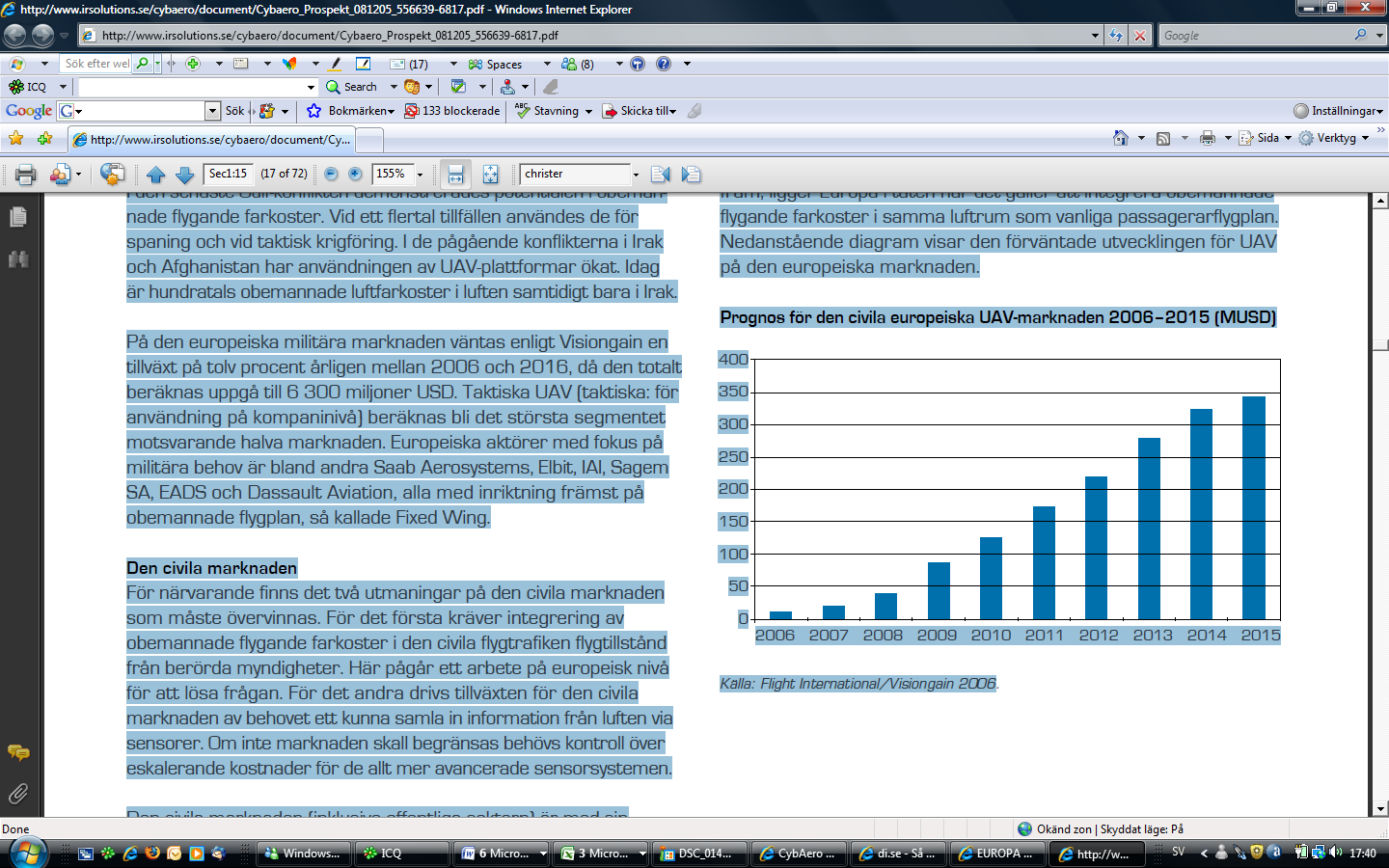Go to Home page icon
This screenshot has height=868, width=1389.
[x=1121, y=138]
